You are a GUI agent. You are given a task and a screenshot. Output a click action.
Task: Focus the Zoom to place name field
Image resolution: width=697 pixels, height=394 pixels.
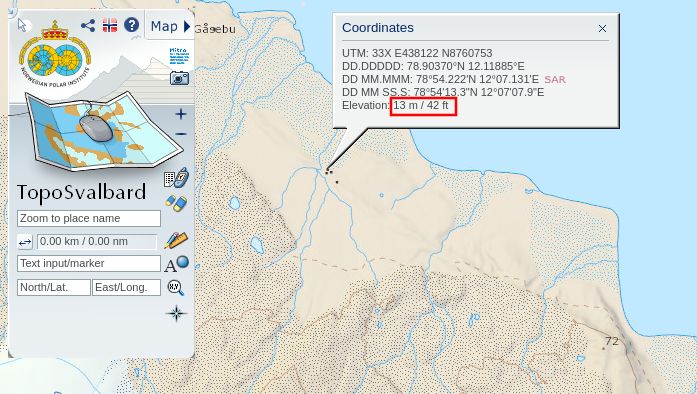(89, 218)
